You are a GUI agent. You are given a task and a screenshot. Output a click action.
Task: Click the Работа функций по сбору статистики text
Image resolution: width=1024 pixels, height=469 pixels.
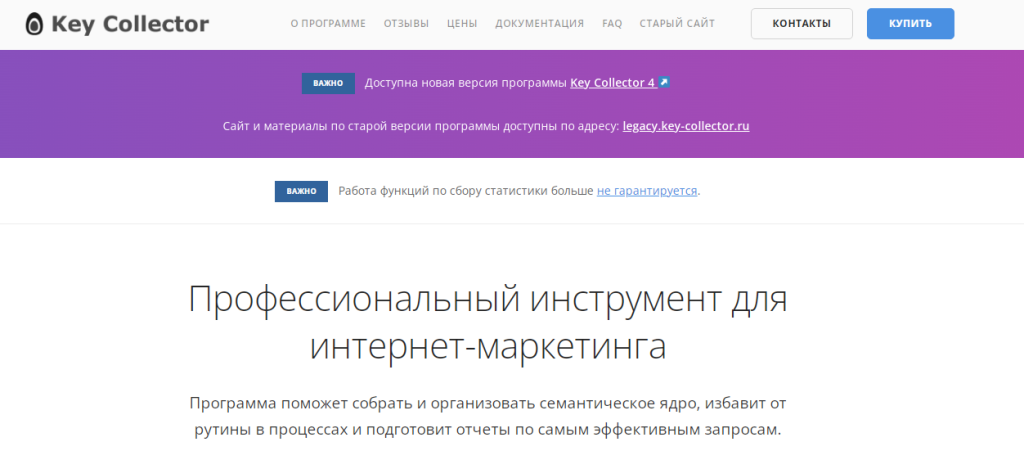tap(465, 190)
